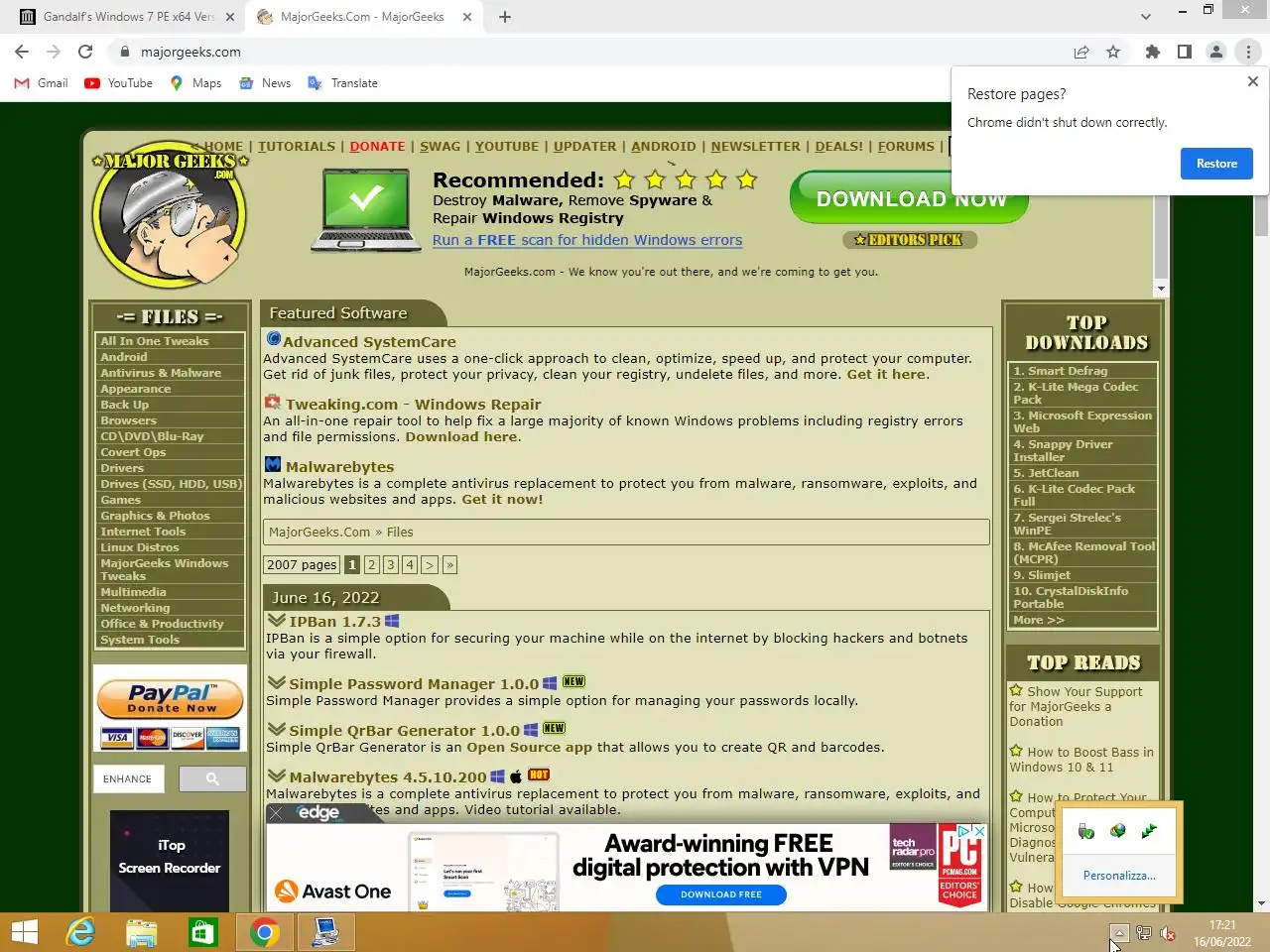
Task: Open the IPBan 1.7.3 link
Action: pos(334,622)
